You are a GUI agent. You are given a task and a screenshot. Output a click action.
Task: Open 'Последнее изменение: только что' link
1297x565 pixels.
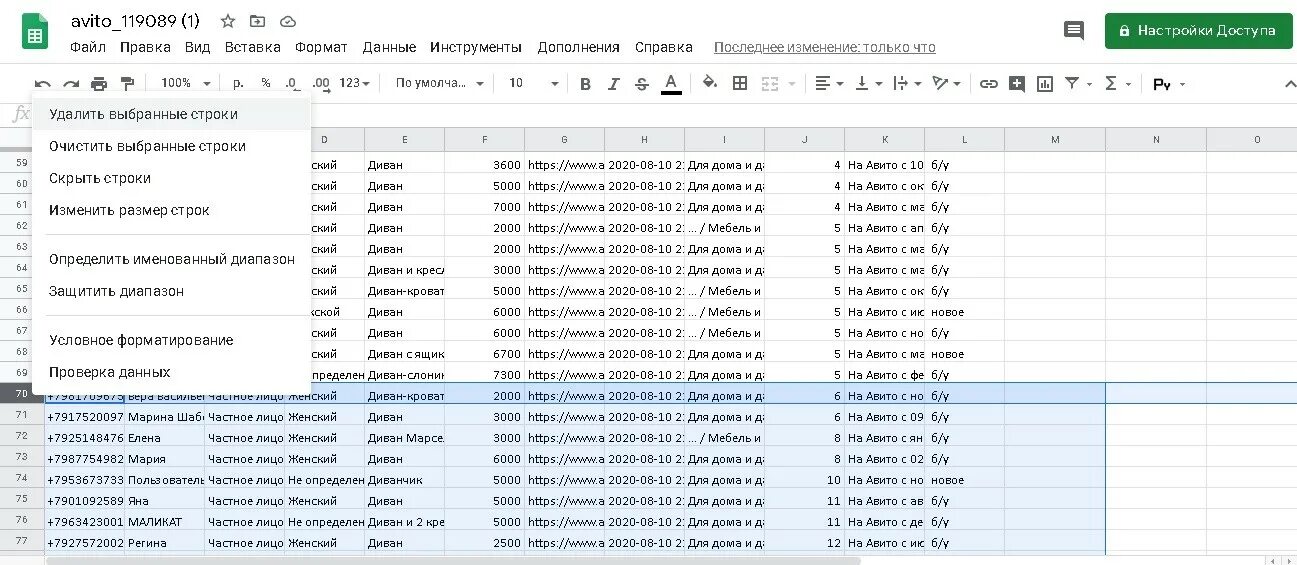(825, 47)
